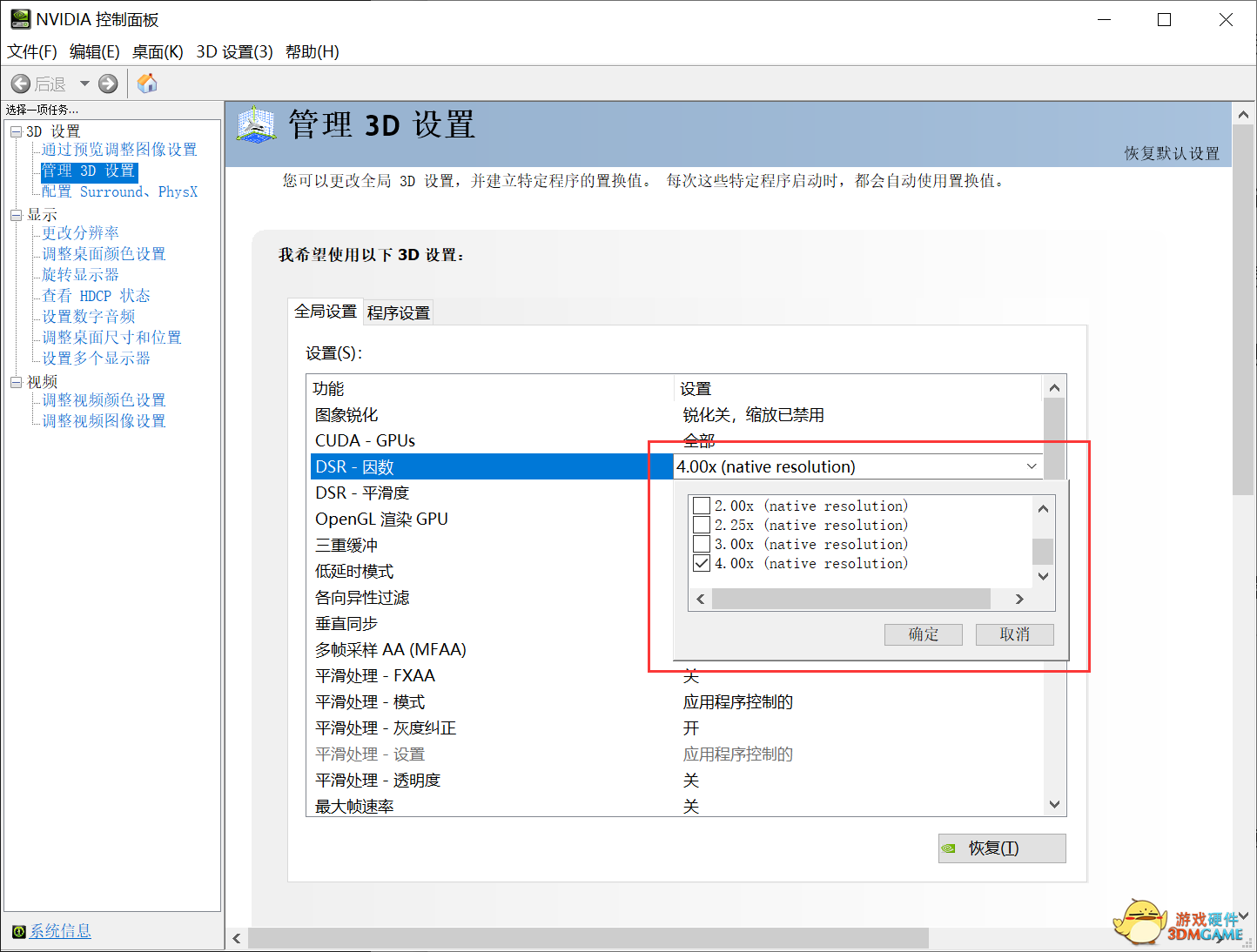This screenshot has width=1257, height=952.
Task: Click the Back arrow toolbar icon
Action: pyautogui.click(x=20, y=84)
